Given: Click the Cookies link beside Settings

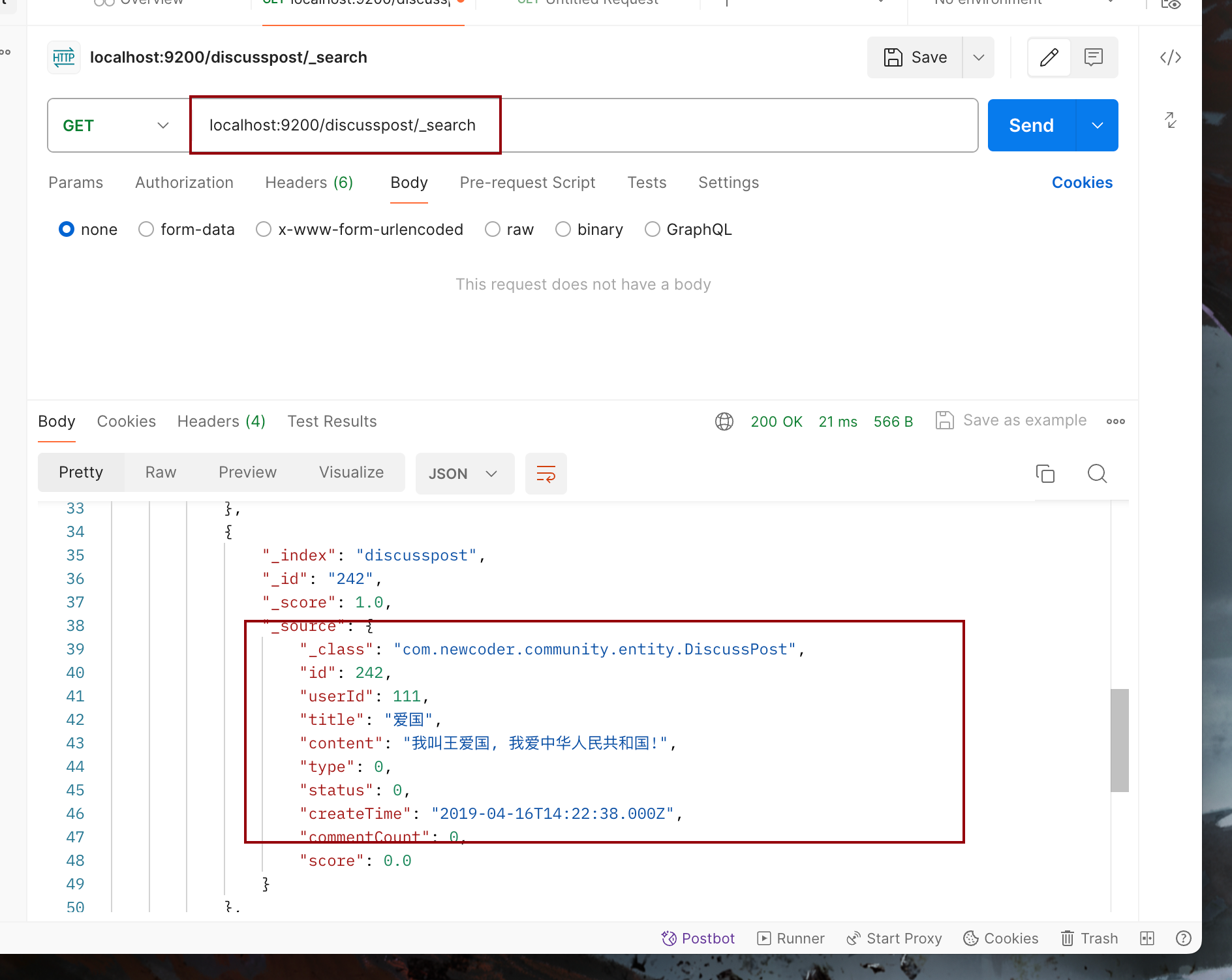Looking at the screenshot, I should coord(1082,183).
